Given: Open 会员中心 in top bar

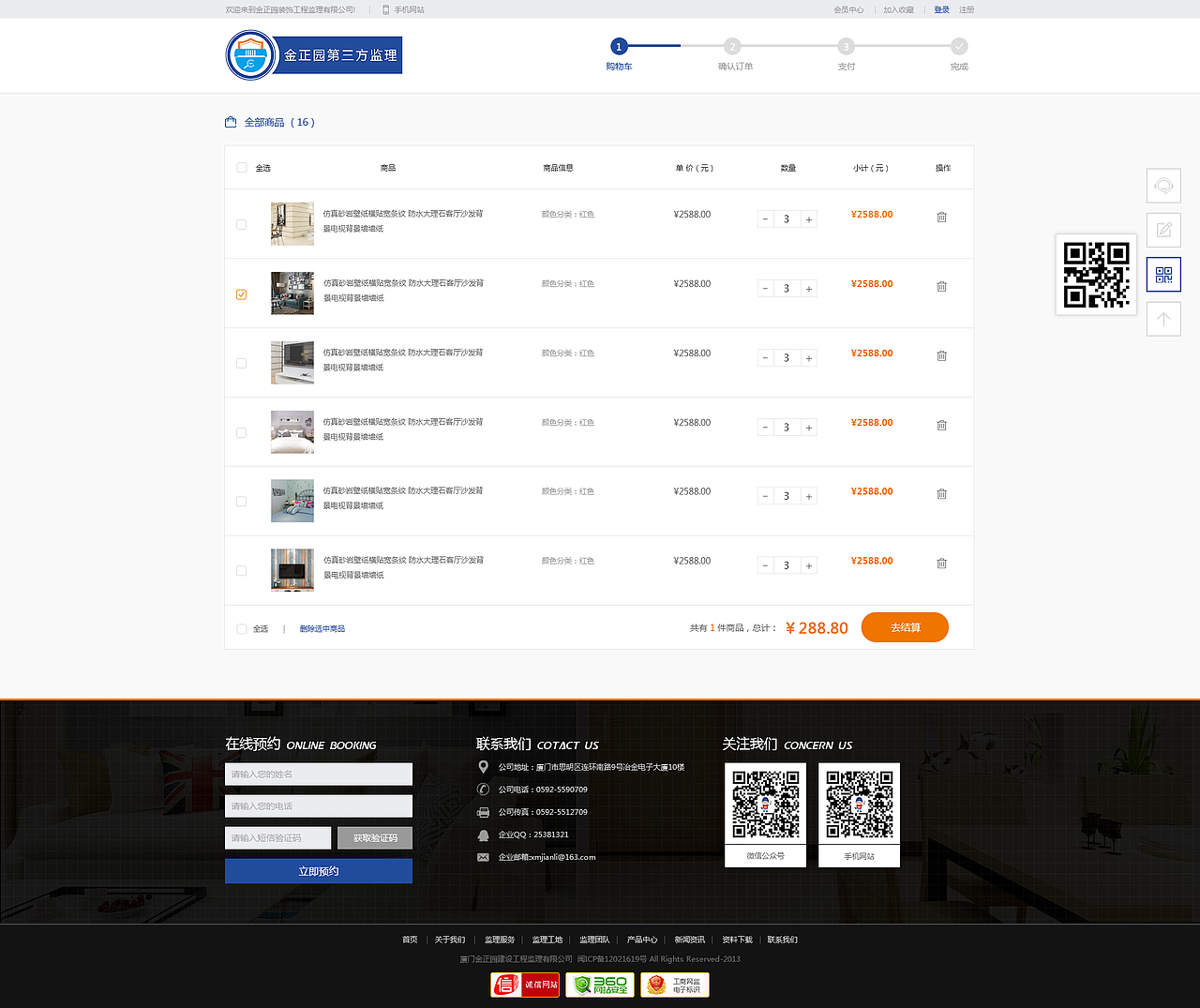Looking at the screenshot, I should point(848,9).
